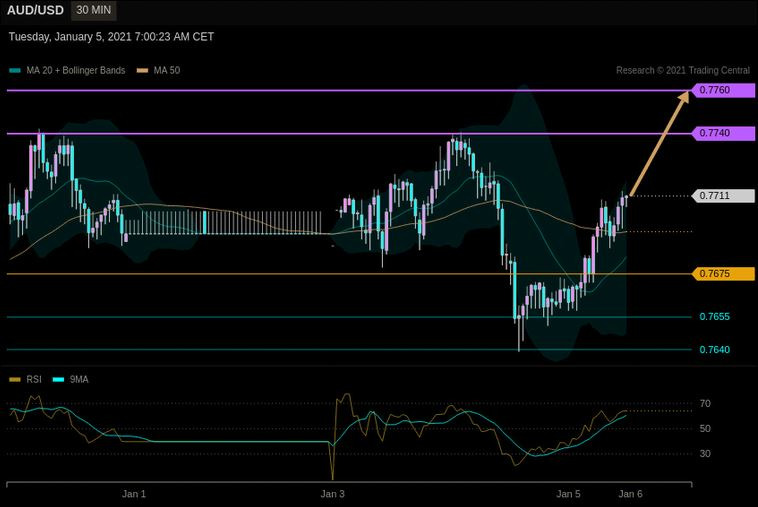Click the AUD/USD symbol title
This screenshot has width=758, height=507.
[35, 10]
